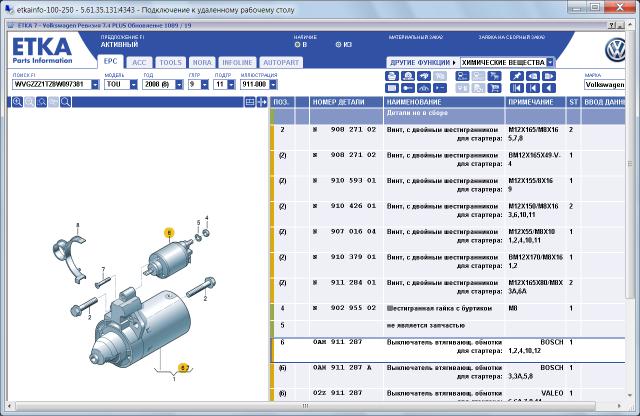The width and height of the screenshot is (640, 416).
Task: Select part number N 910 379 01
Action: 344,257
